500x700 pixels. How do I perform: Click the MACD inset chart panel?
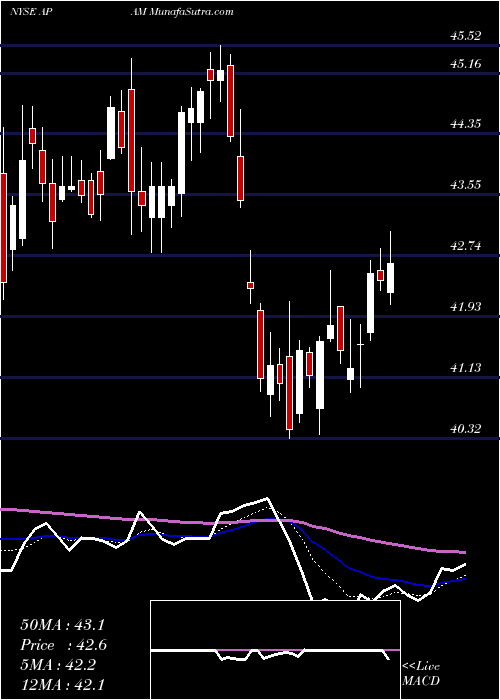click(275, 650)
